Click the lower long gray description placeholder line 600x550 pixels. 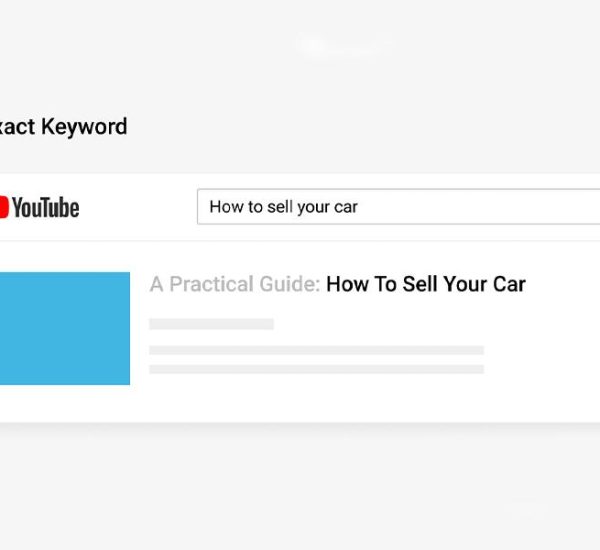coord(316,369)
